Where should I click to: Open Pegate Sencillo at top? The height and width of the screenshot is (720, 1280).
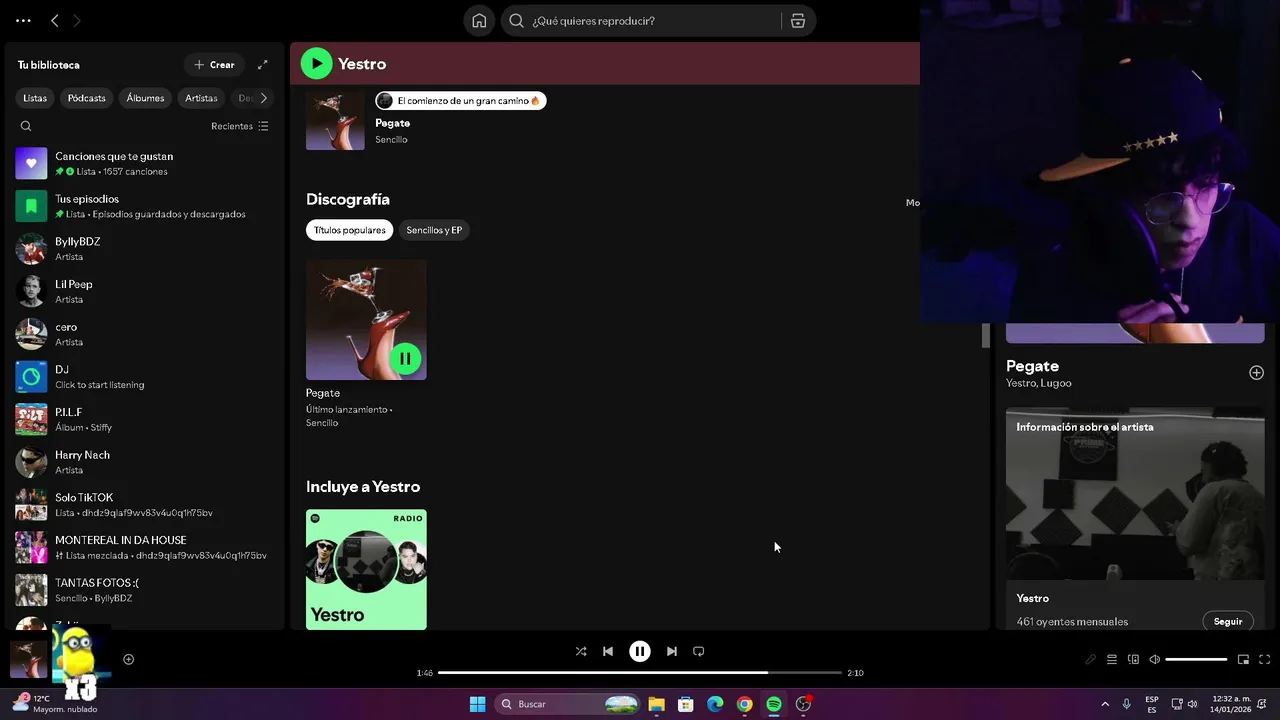393,123
